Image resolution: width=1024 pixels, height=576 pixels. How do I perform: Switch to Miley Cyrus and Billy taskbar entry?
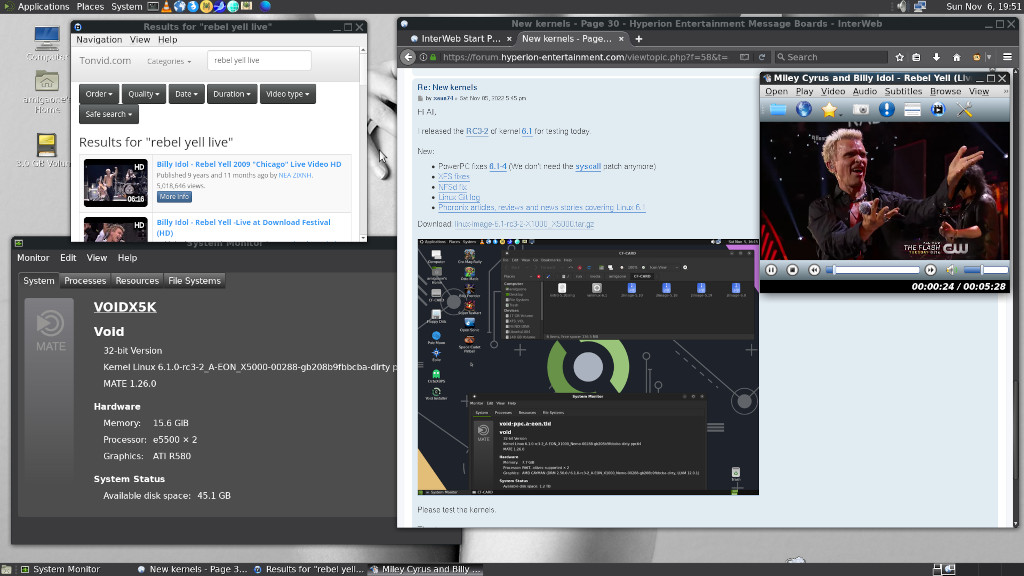pyautogui.click(x=426, y=569)
